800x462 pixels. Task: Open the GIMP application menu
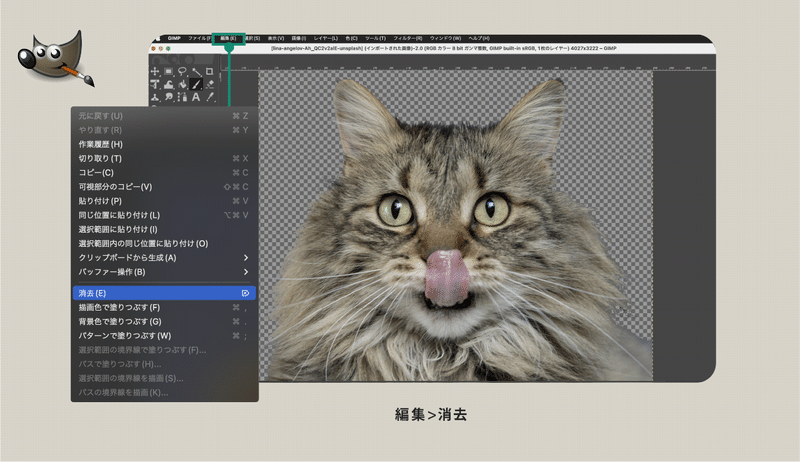pyautogui.click(x=174, y=38)
